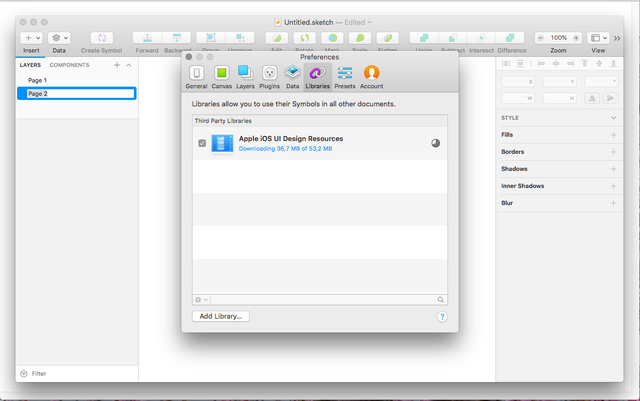This screenshot has height=401, width=640.
Task: Open the Data toolbar dropdown
Action: tap(59, 38)
